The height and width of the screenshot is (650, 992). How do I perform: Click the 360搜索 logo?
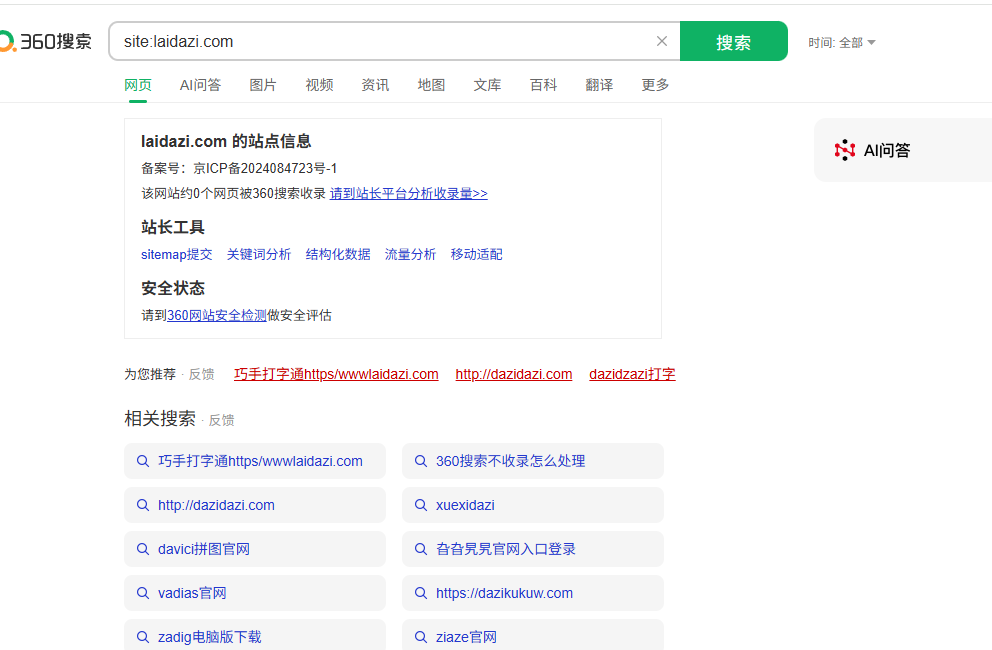click(46, 41)
